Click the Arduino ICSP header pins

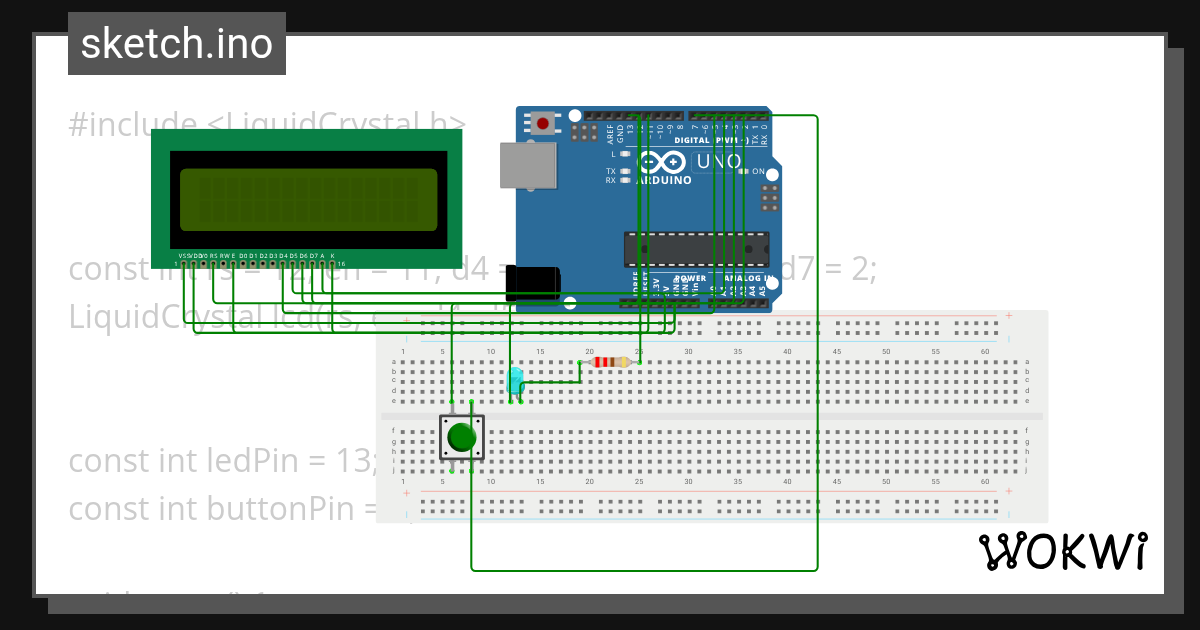pyautogui.click(x=770, y=196)
